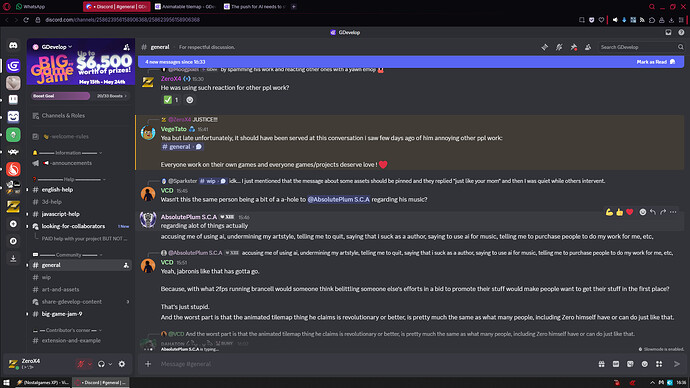This screenshot has width=690, height=388.
Task: Open microphone input options dropdown arrow
Action: (x=90, y=364)
